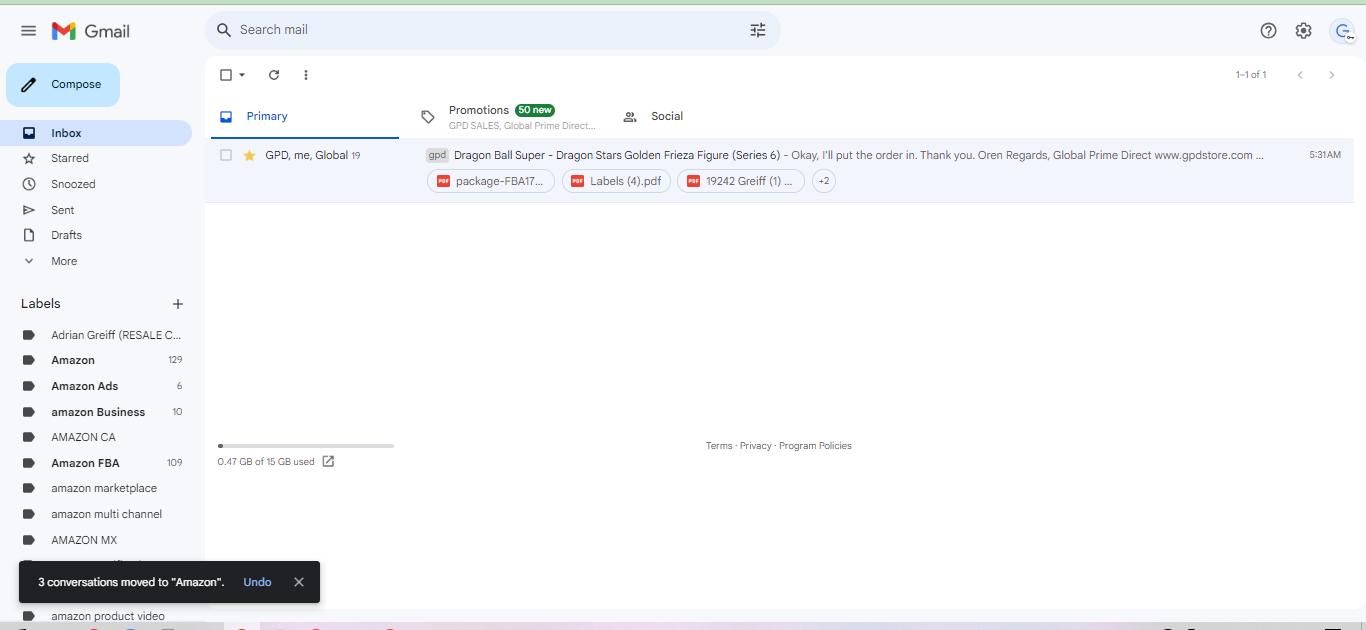Show search options filter icon
This screenshot has height=630, width=1366.
point(758,30)
